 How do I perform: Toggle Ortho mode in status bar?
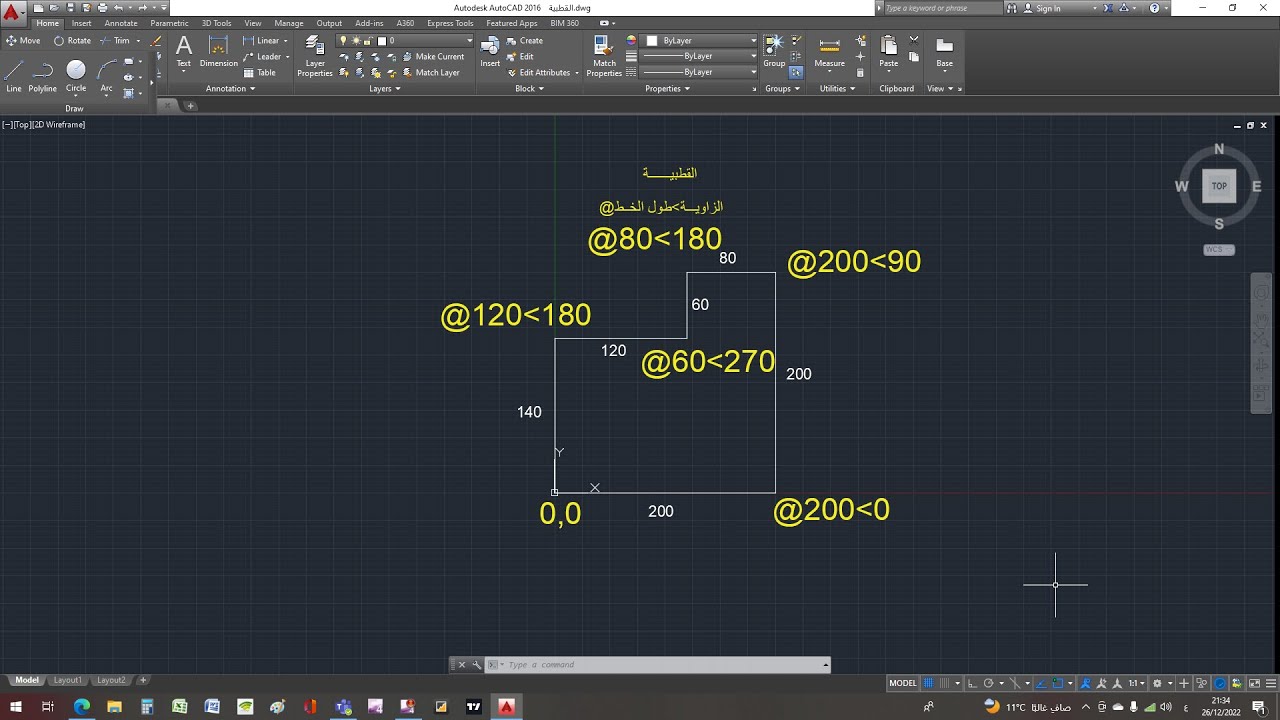coord(972,683)
